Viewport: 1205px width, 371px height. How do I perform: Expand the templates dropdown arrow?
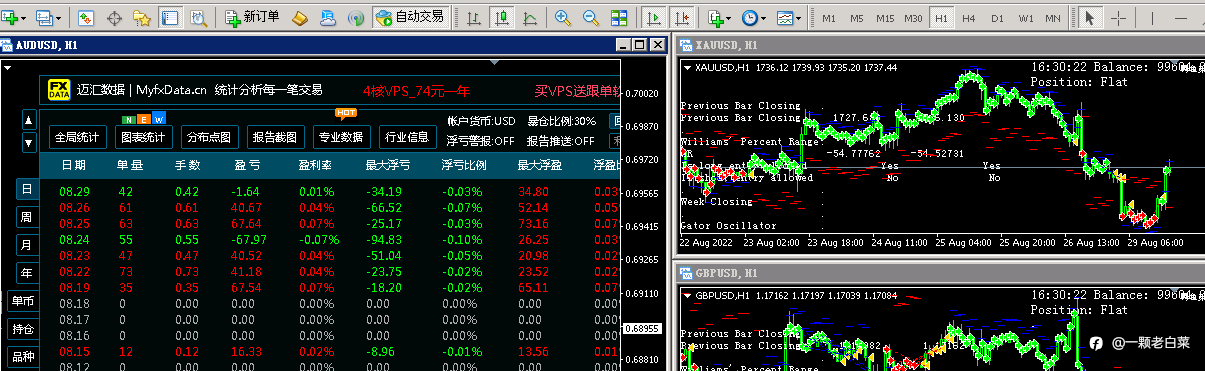798,18
